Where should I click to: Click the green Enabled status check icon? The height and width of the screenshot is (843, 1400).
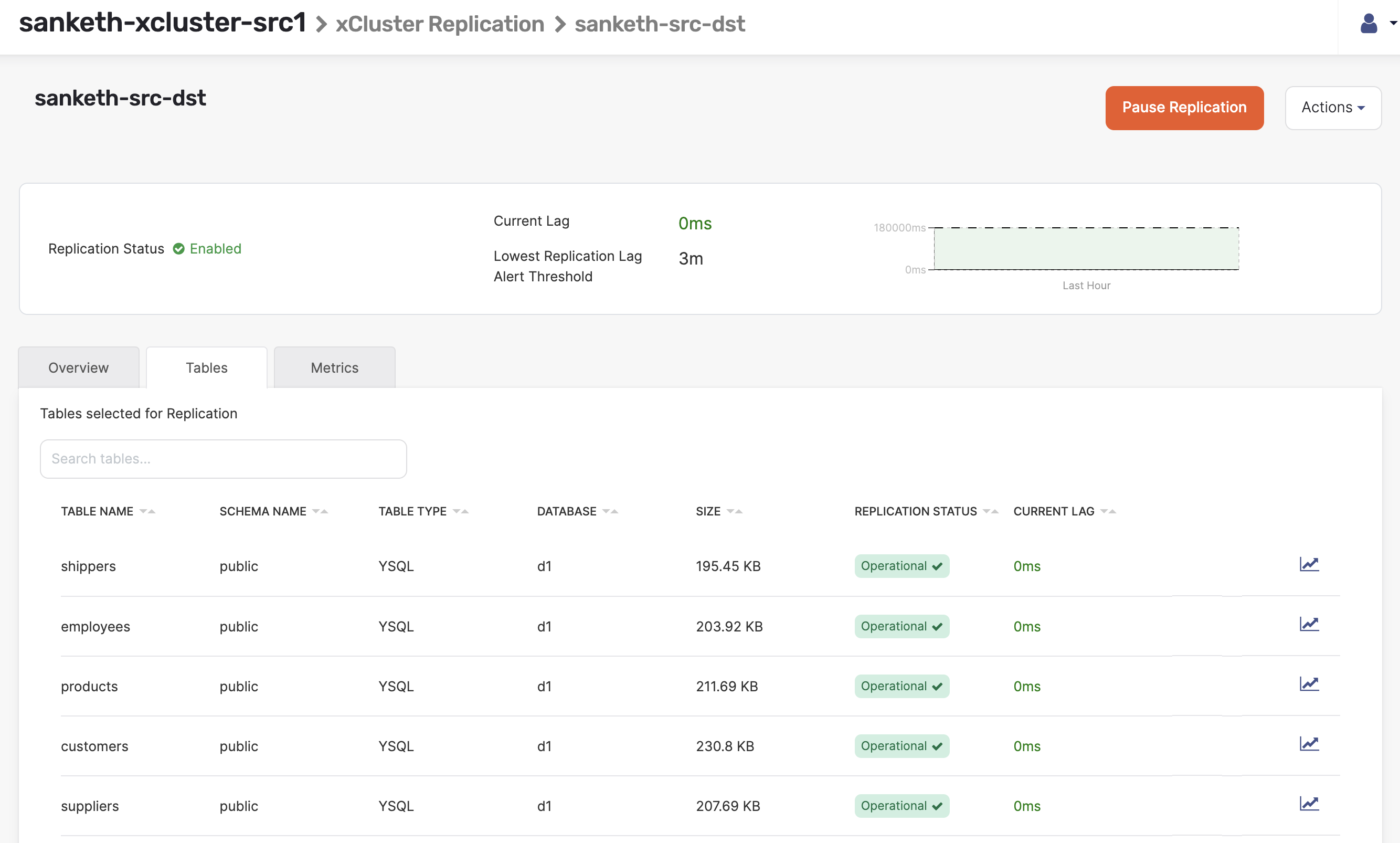click(x=178, y=249)
